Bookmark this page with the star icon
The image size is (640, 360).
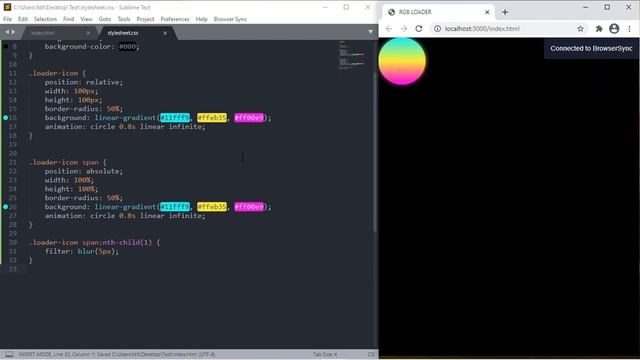point(580,29)
